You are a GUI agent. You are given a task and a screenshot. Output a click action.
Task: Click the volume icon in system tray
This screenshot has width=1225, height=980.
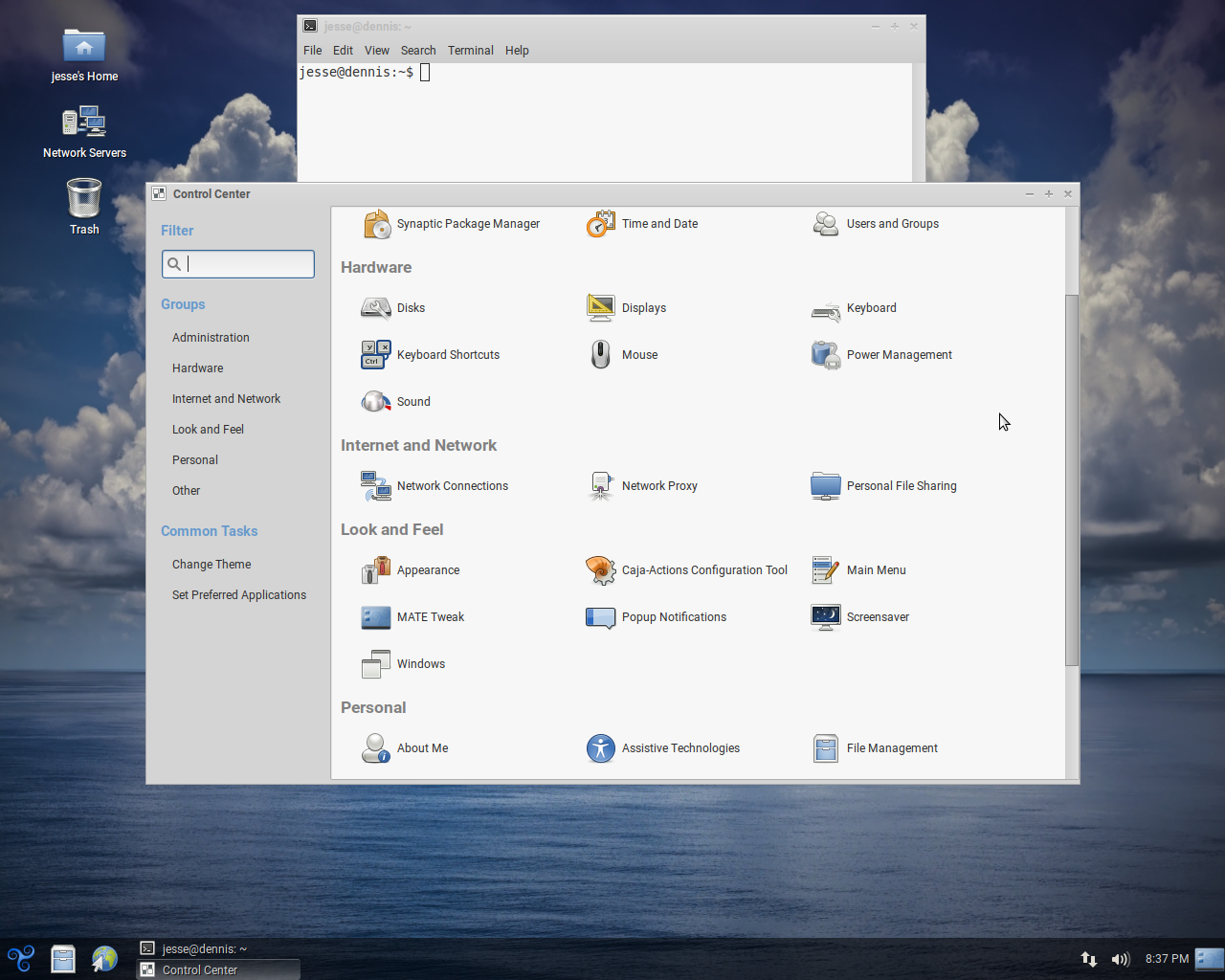[1121, 959]
